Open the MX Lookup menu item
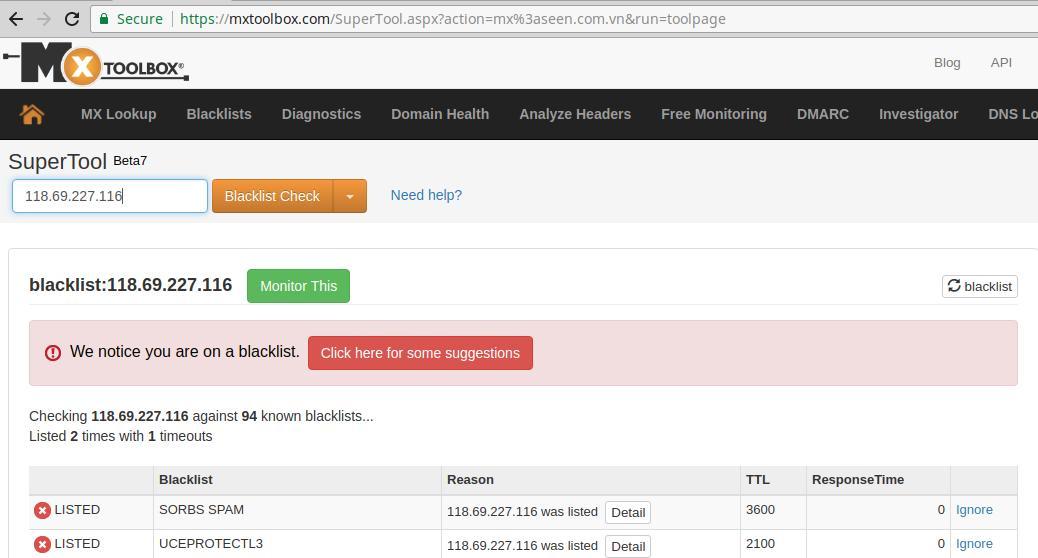 tap(118, 114)
